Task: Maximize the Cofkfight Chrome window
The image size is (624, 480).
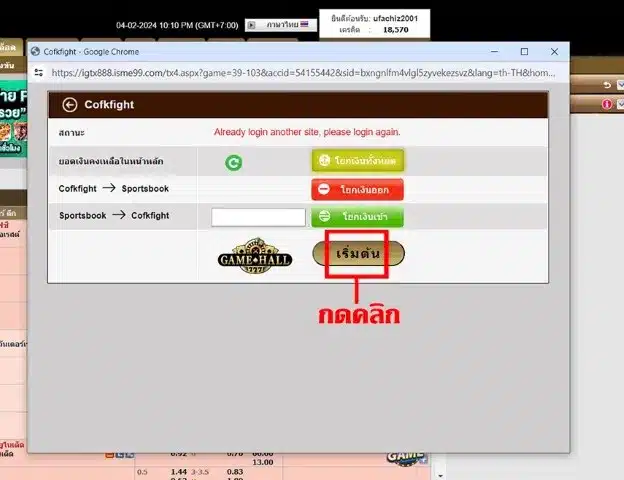Action: tap(525, 52)
